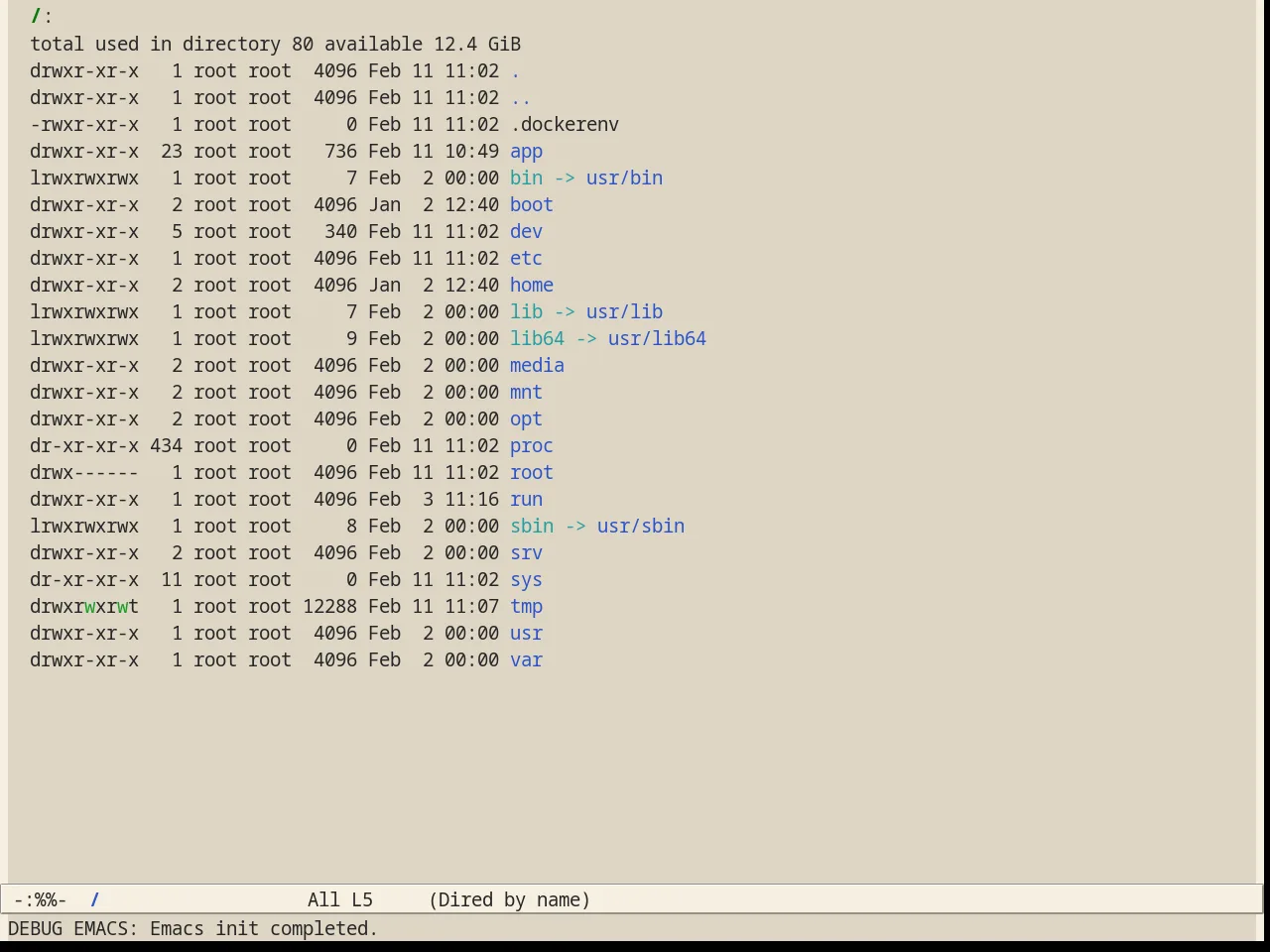Open the var directory

[526, 660]
